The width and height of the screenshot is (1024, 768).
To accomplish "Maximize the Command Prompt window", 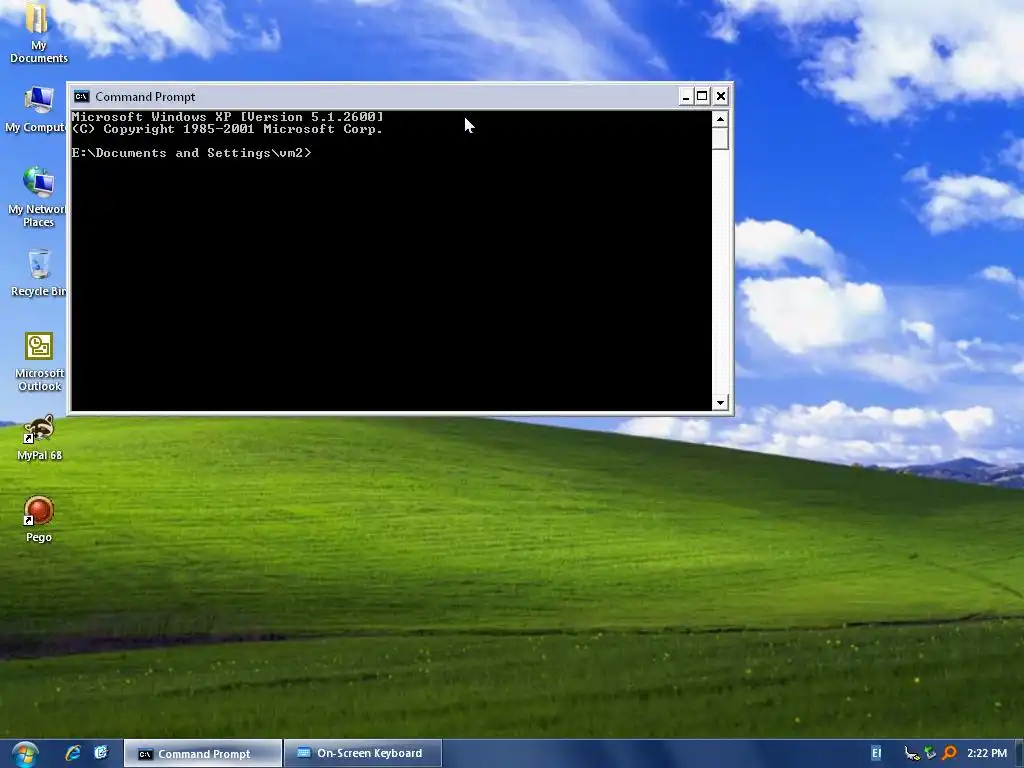I will click(x=702, y=97).
